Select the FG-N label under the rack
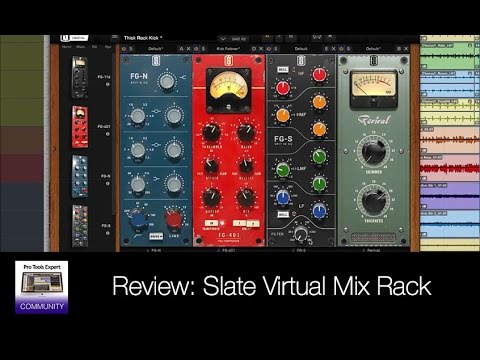The image size is (480, 360). coord(156,250)
